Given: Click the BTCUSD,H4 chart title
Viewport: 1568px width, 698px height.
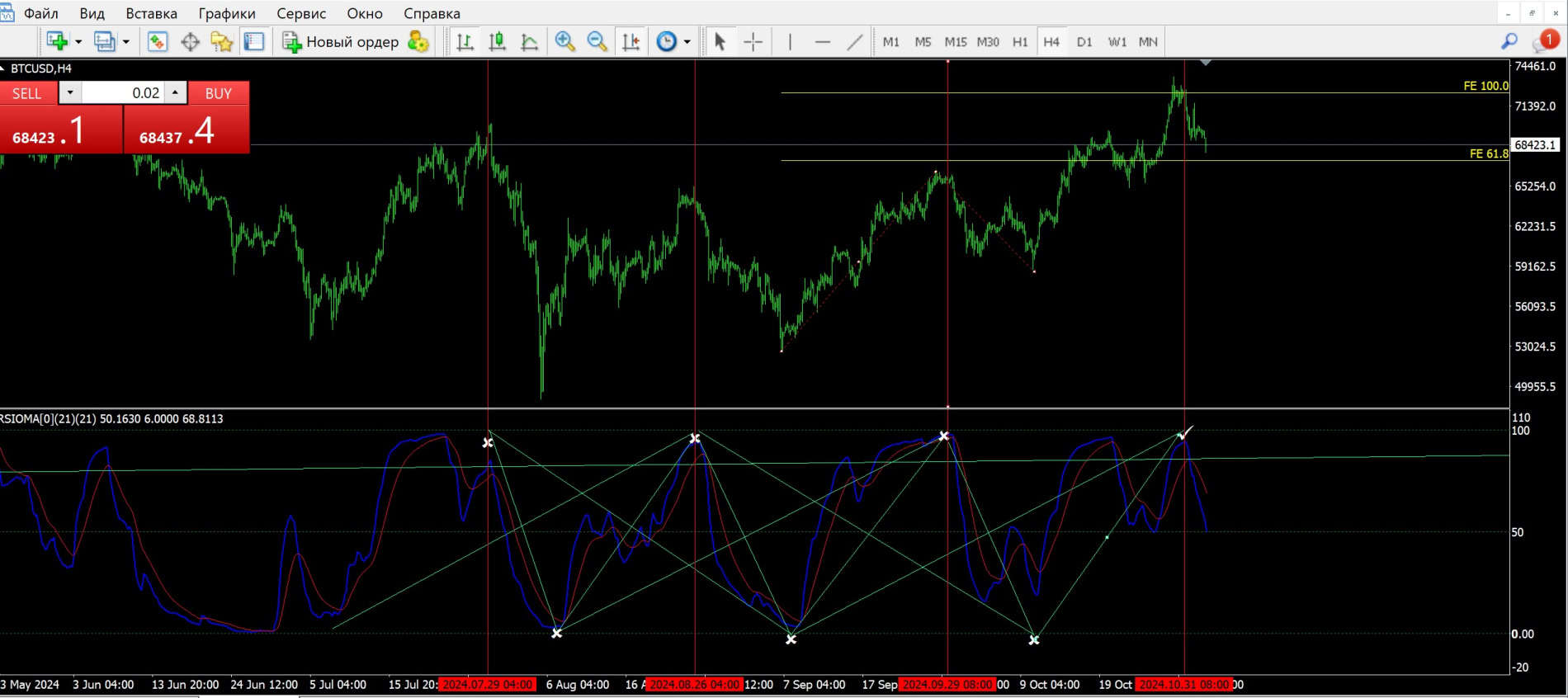Looking at the screenshot, I should click(41, 68).
